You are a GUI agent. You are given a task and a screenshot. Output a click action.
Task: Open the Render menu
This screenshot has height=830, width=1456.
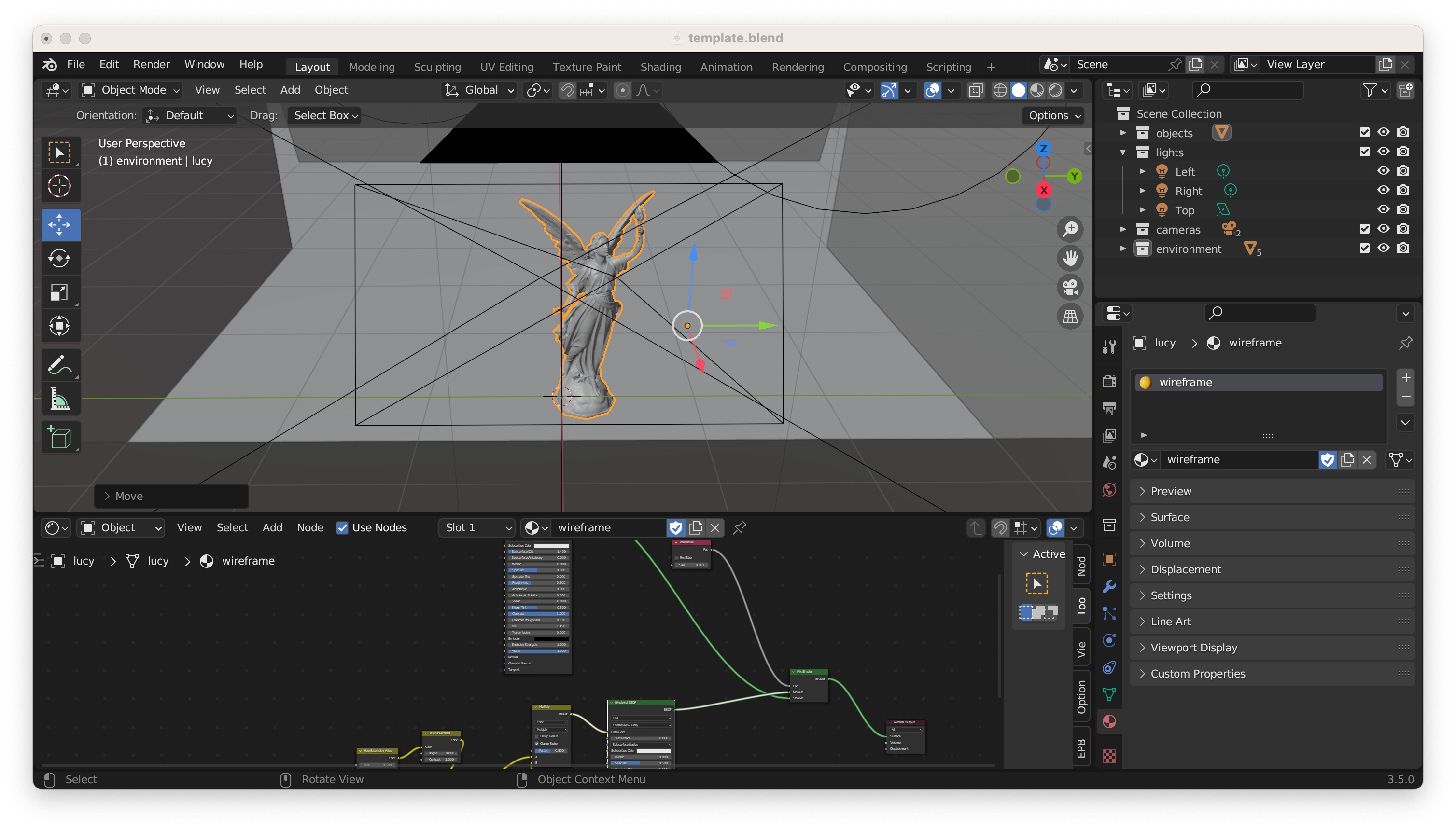tap(151, 64)
